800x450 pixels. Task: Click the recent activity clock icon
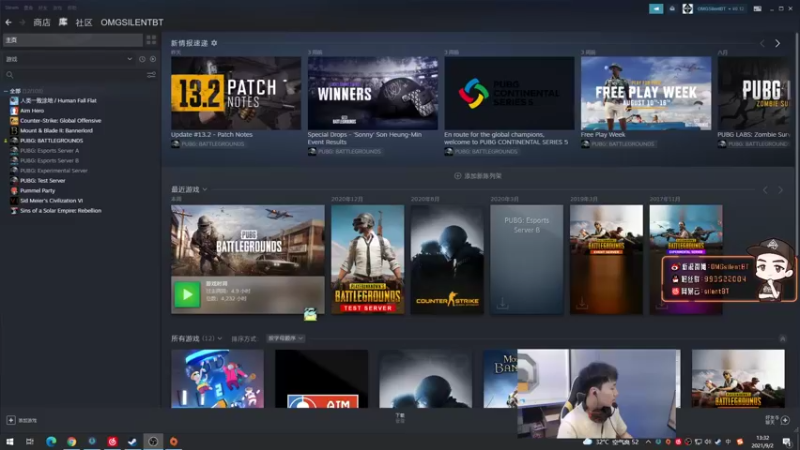tap(142, 59)
